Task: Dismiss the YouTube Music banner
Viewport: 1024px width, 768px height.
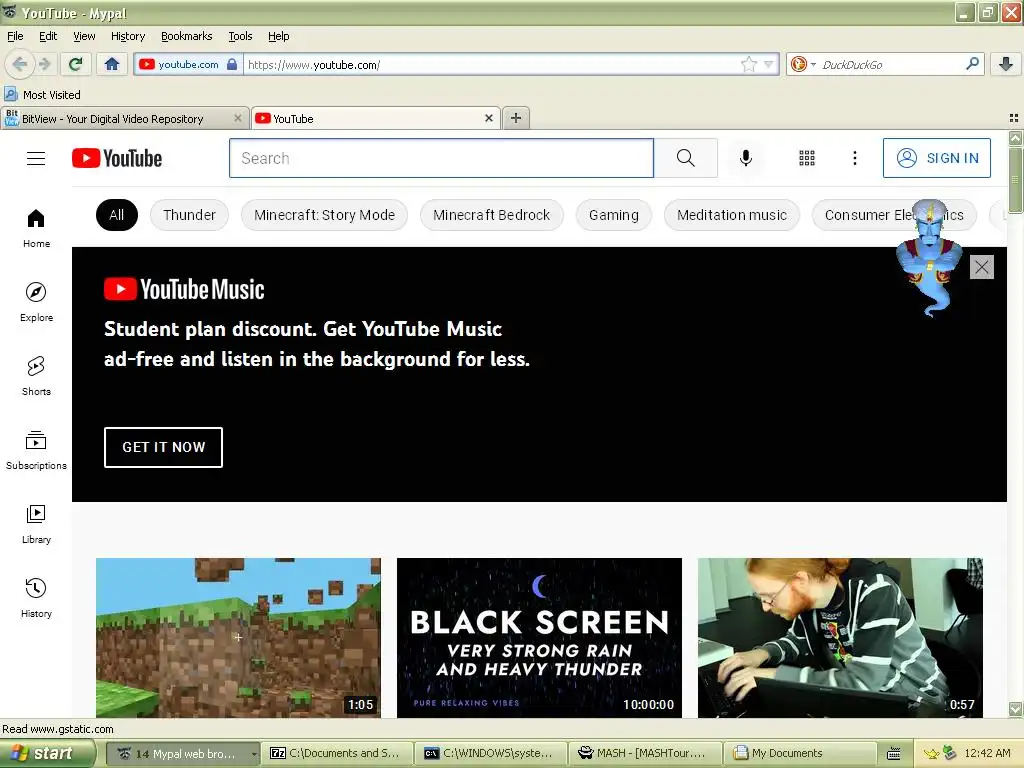Action: coord(982,267)
